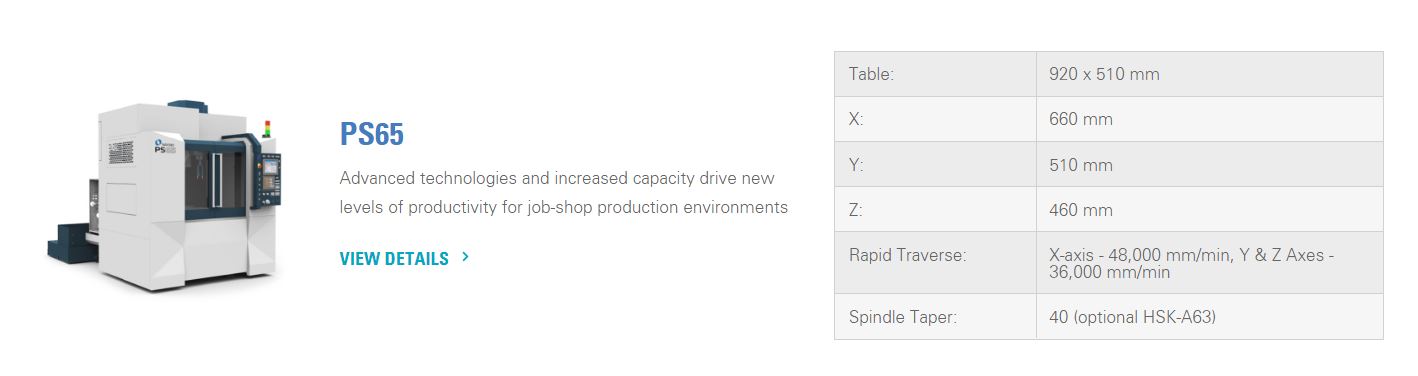Click the PS65 product title
The image size is (1418, 376).
[372, 134]
